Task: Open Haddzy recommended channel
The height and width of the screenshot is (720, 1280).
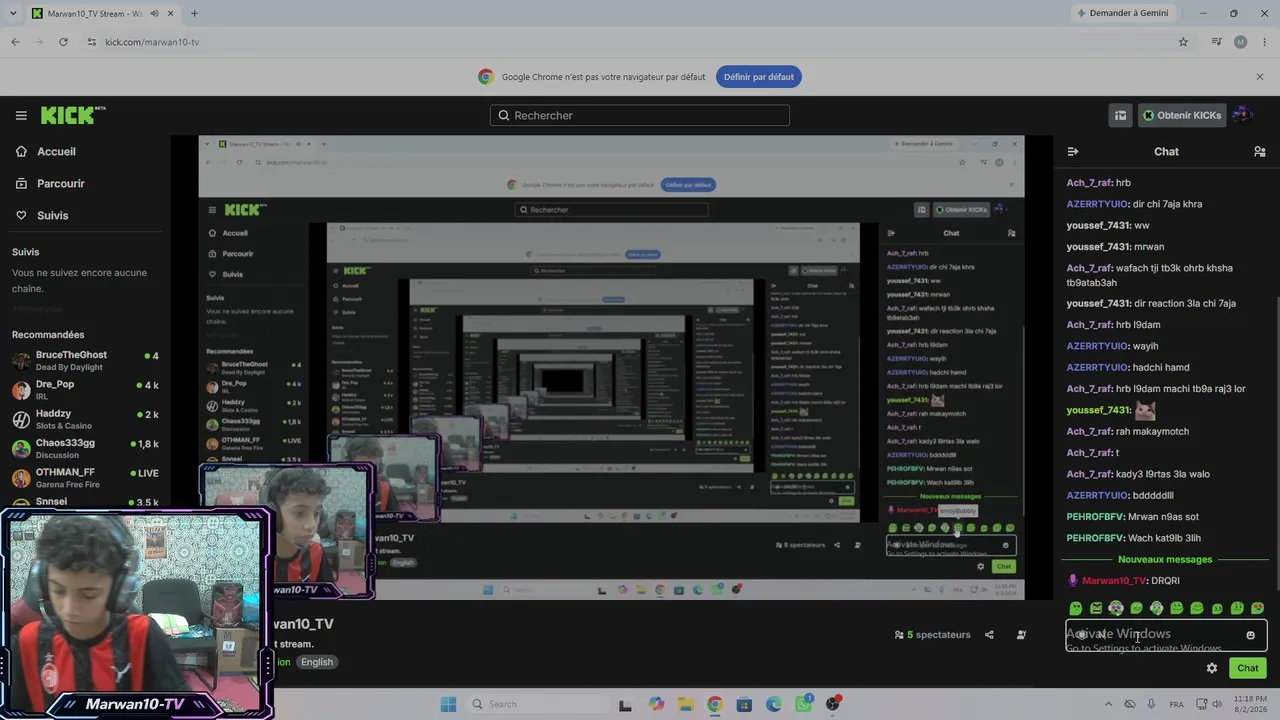Action: 85,419
